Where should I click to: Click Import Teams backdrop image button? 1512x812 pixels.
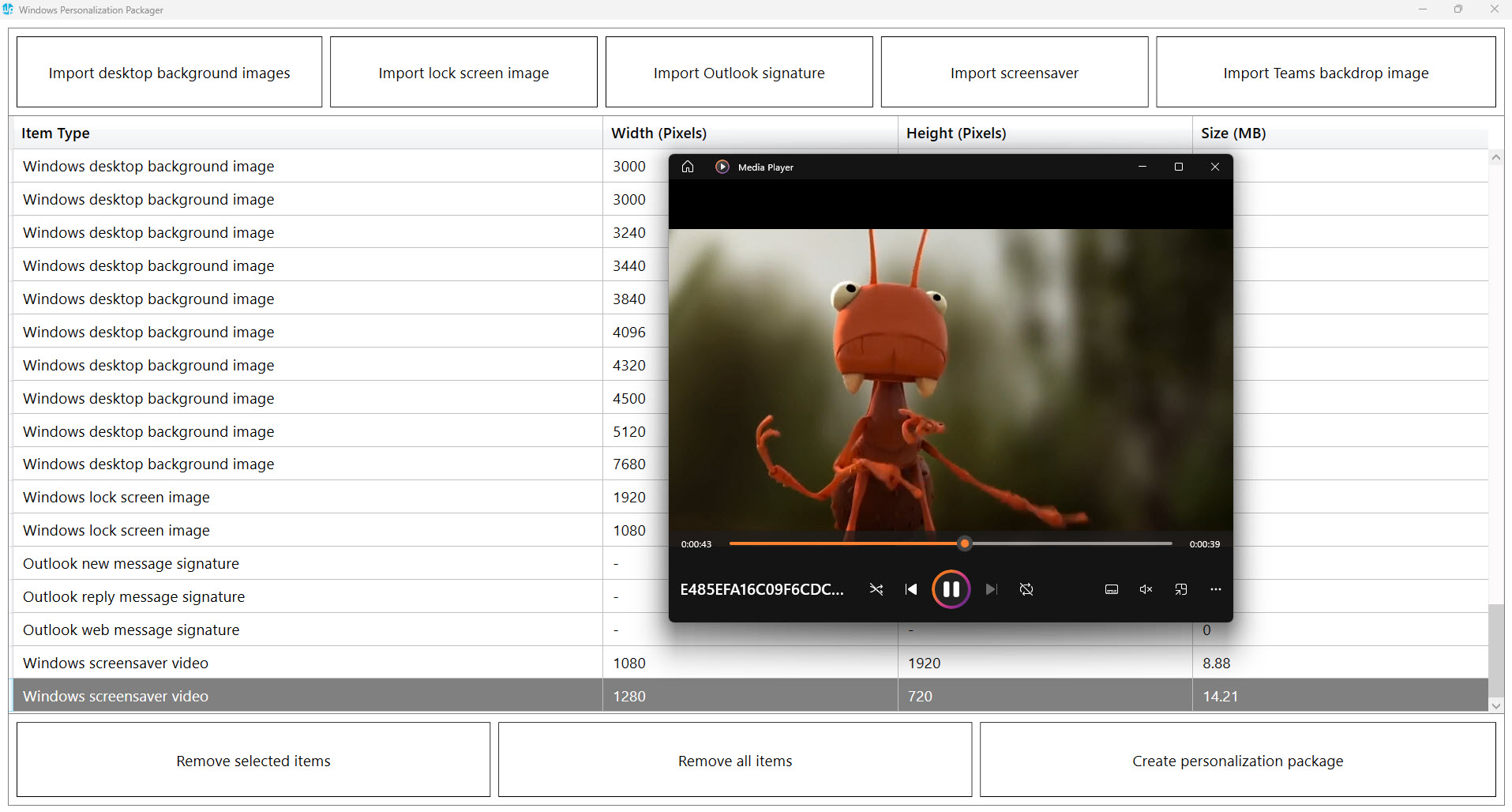(x=1326, y=72)
